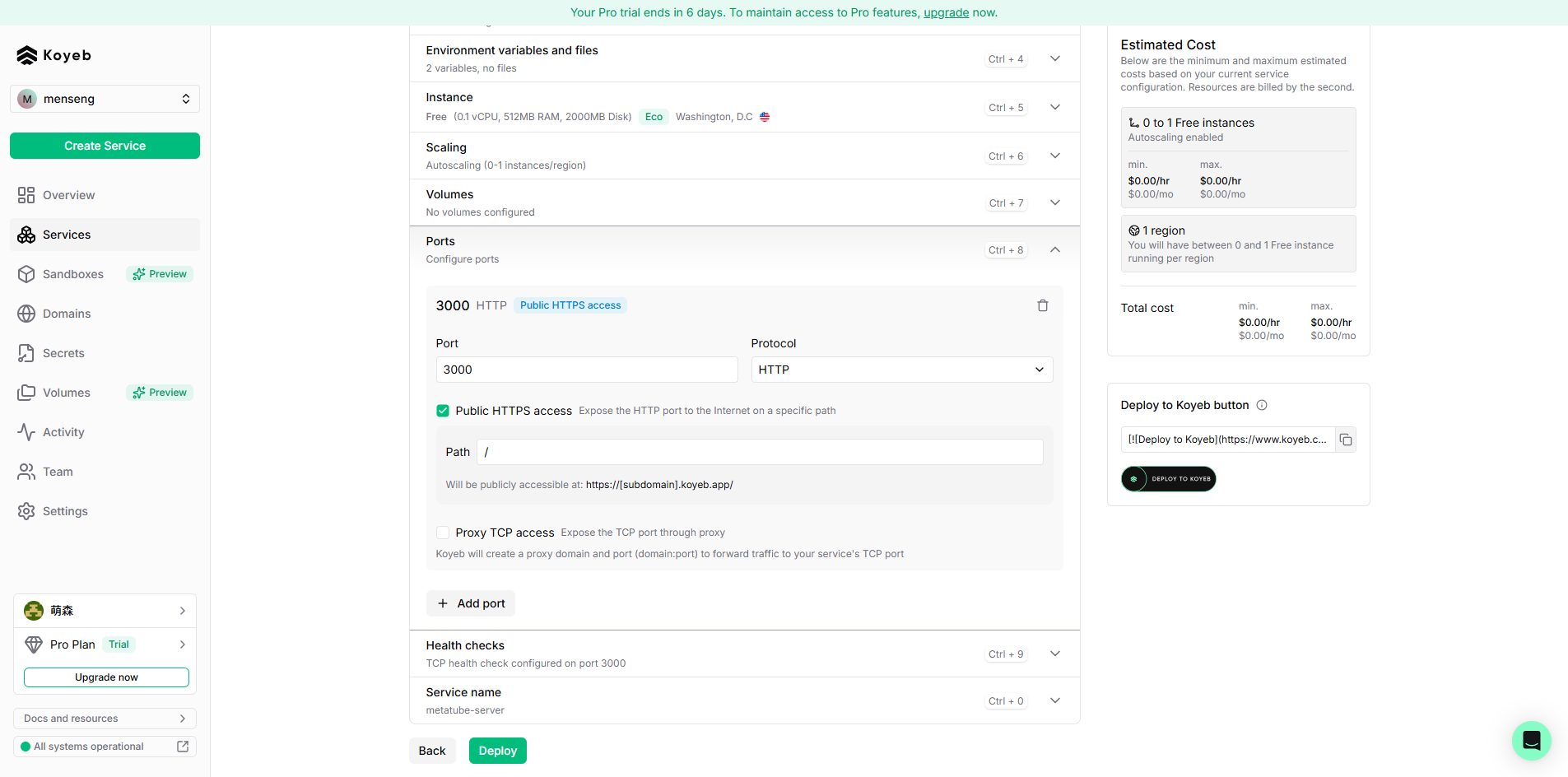1568x777 pixels.
Task: Select the Domains globe icon
Action: pos(26,314)
